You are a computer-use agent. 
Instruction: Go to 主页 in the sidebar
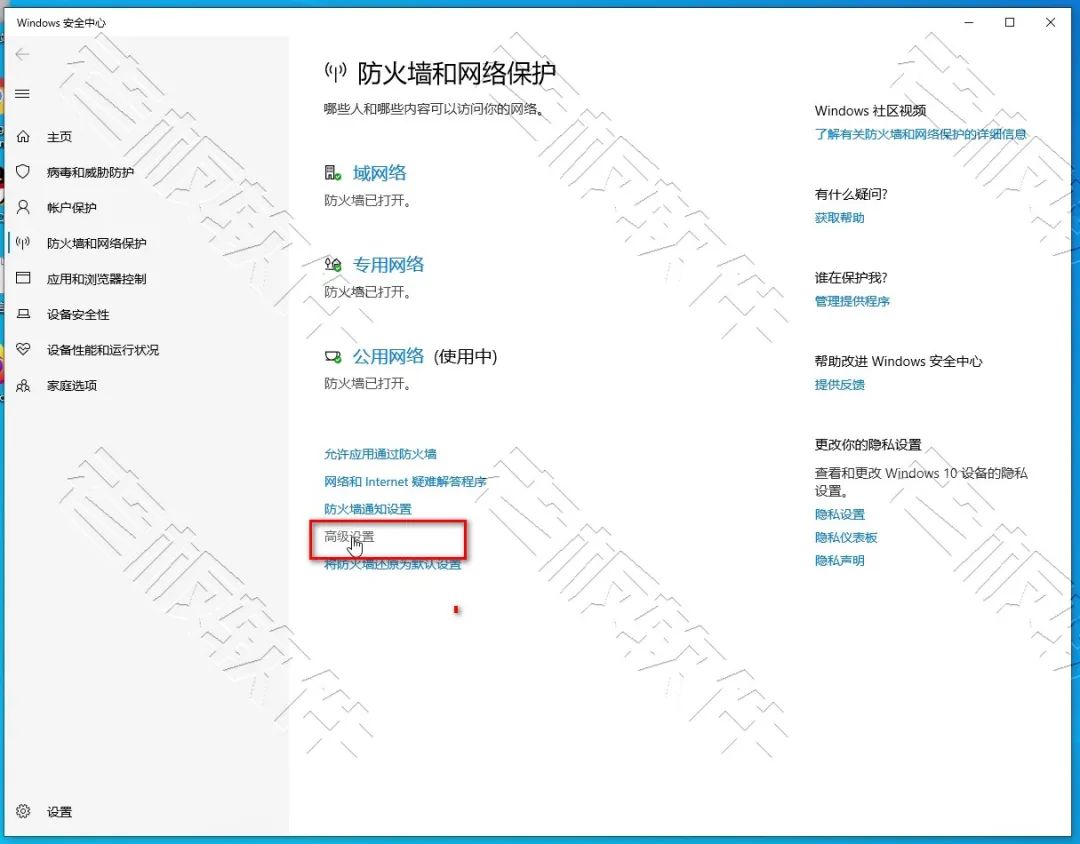coord(59,137)
